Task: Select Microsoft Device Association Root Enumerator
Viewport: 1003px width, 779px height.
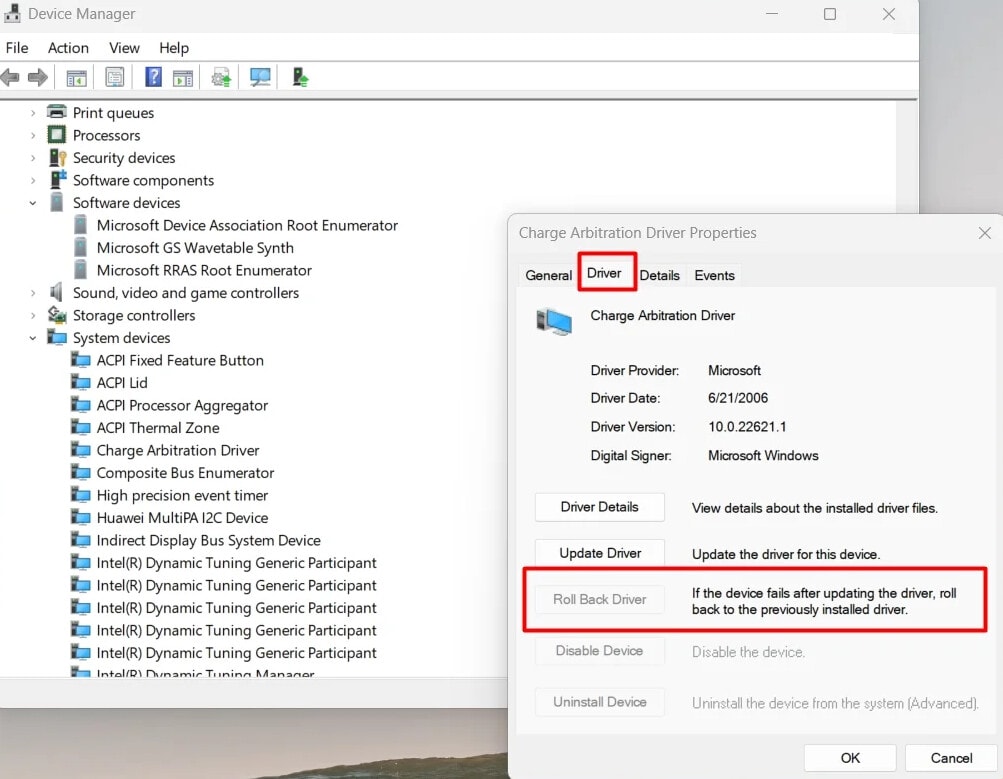Action: coord(247,225)
